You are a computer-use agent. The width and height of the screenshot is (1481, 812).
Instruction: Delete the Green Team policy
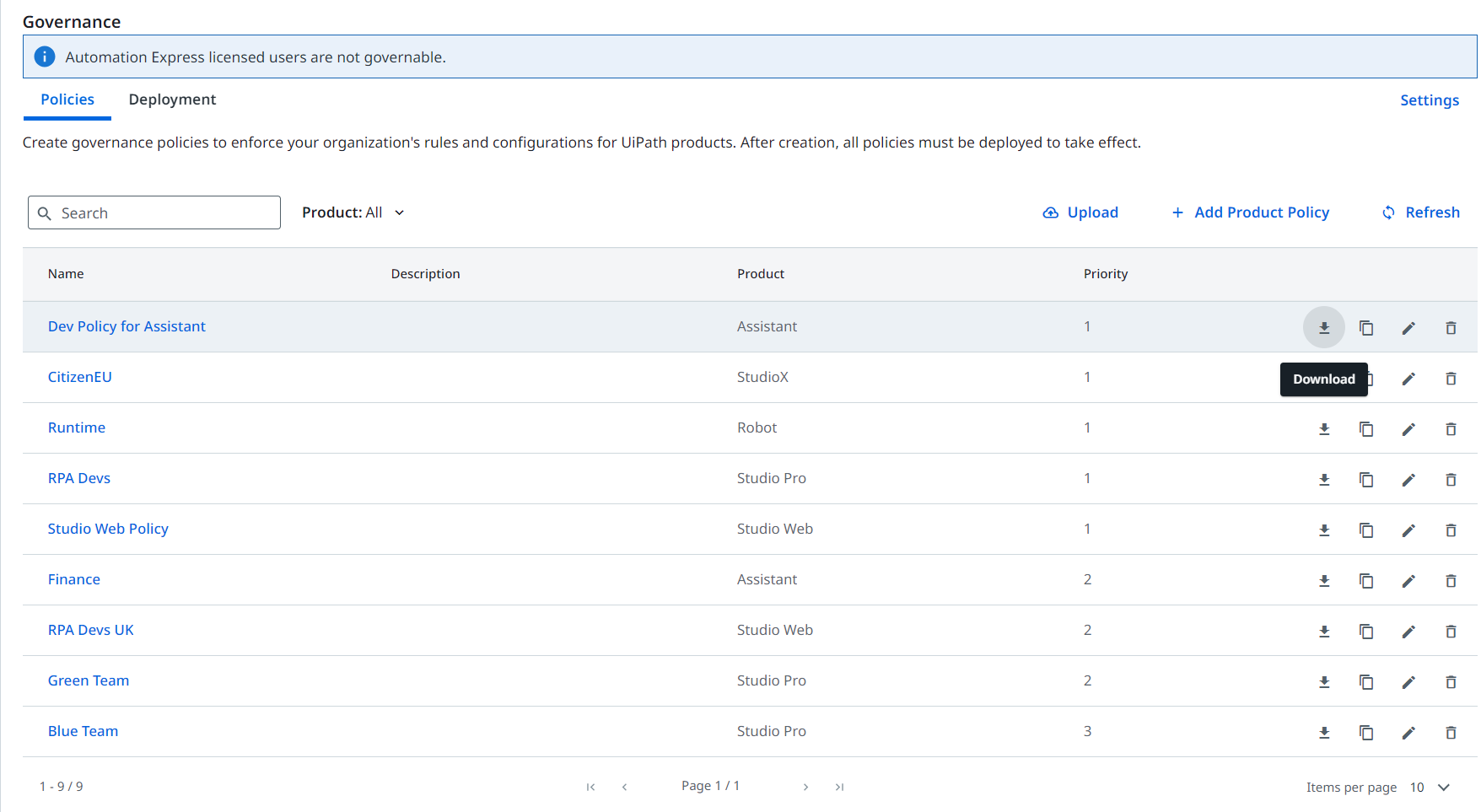coord(1451,681)
